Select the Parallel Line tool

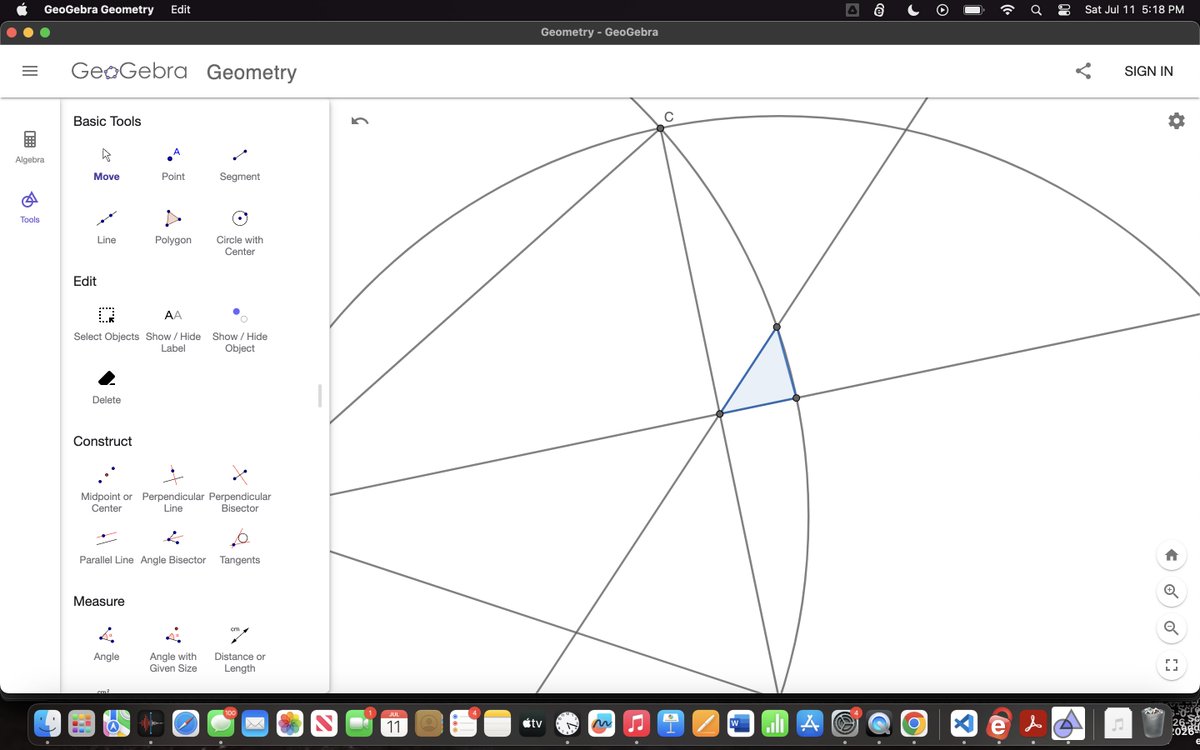106,547
